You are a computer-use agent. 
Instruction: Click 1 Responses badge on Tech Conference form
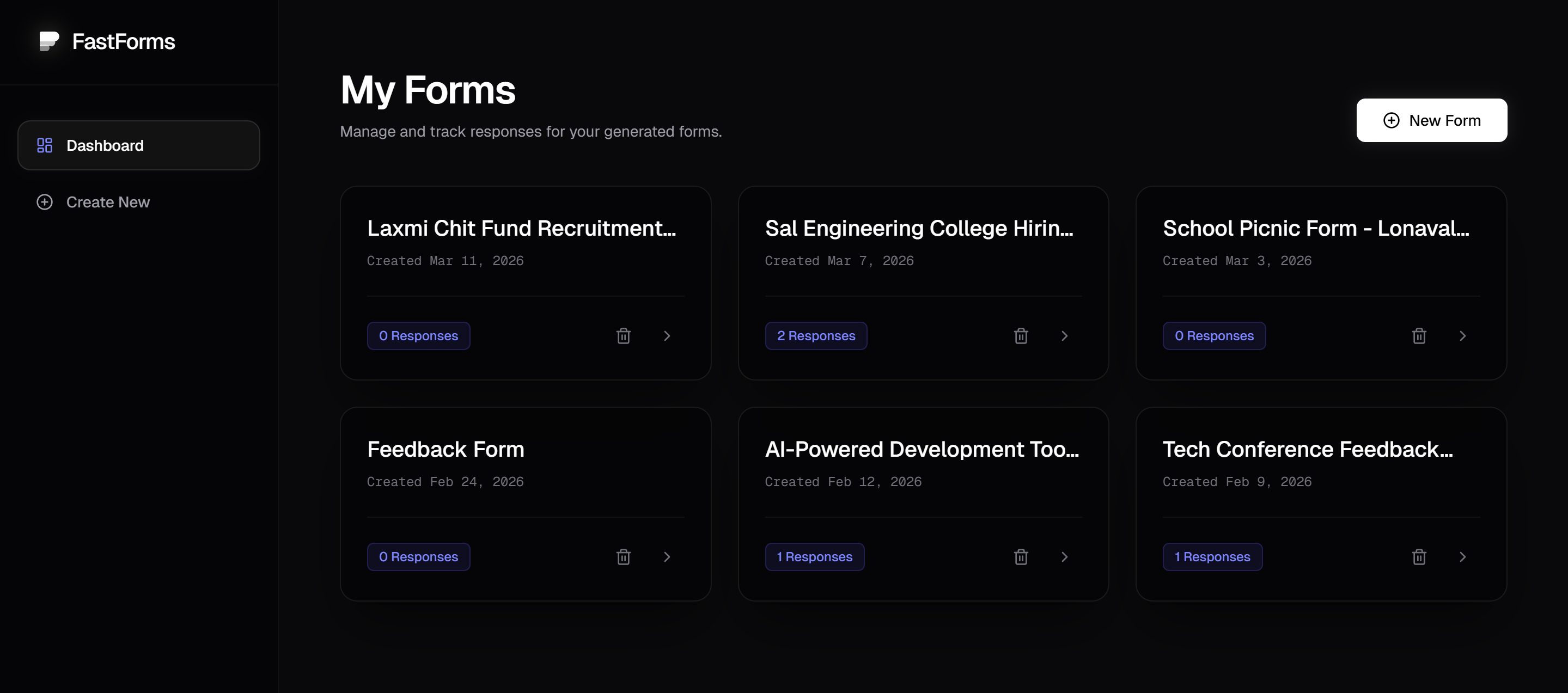(1212, 556)
